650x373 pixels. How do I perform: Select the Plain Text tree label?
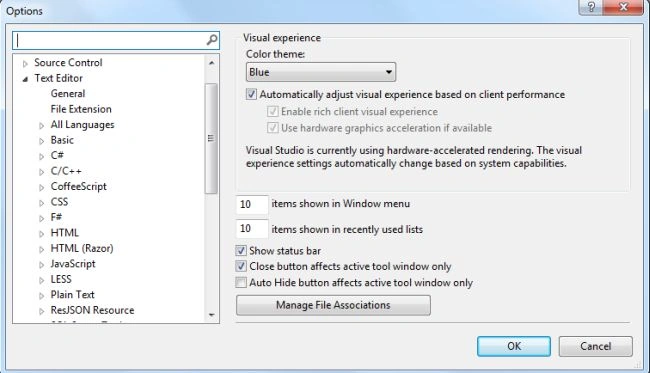coord(73,295)
